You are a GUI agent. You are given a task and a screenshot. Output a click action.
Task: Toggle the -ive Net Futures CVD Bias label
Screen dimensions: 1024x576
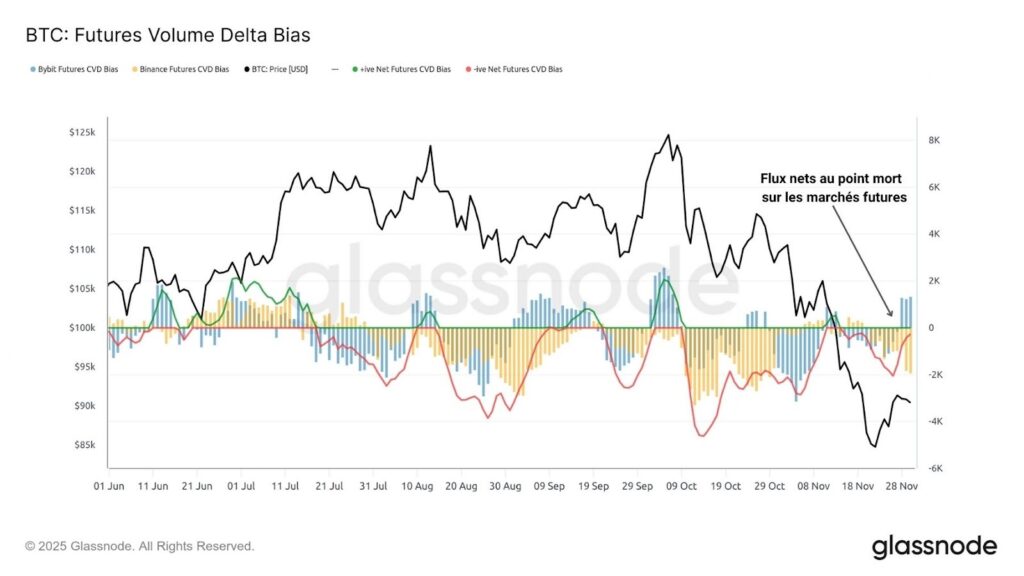pos(518,70)
